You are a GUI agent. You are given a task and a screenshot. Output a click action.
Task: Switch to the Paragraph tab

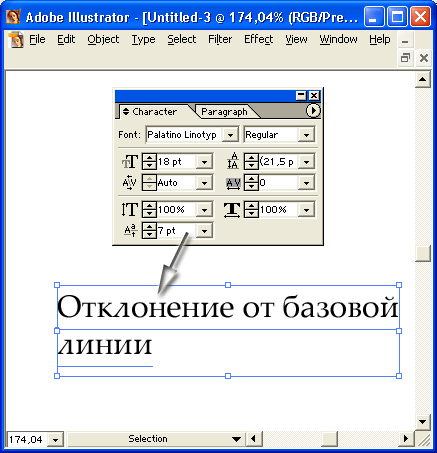click(224, 112)
